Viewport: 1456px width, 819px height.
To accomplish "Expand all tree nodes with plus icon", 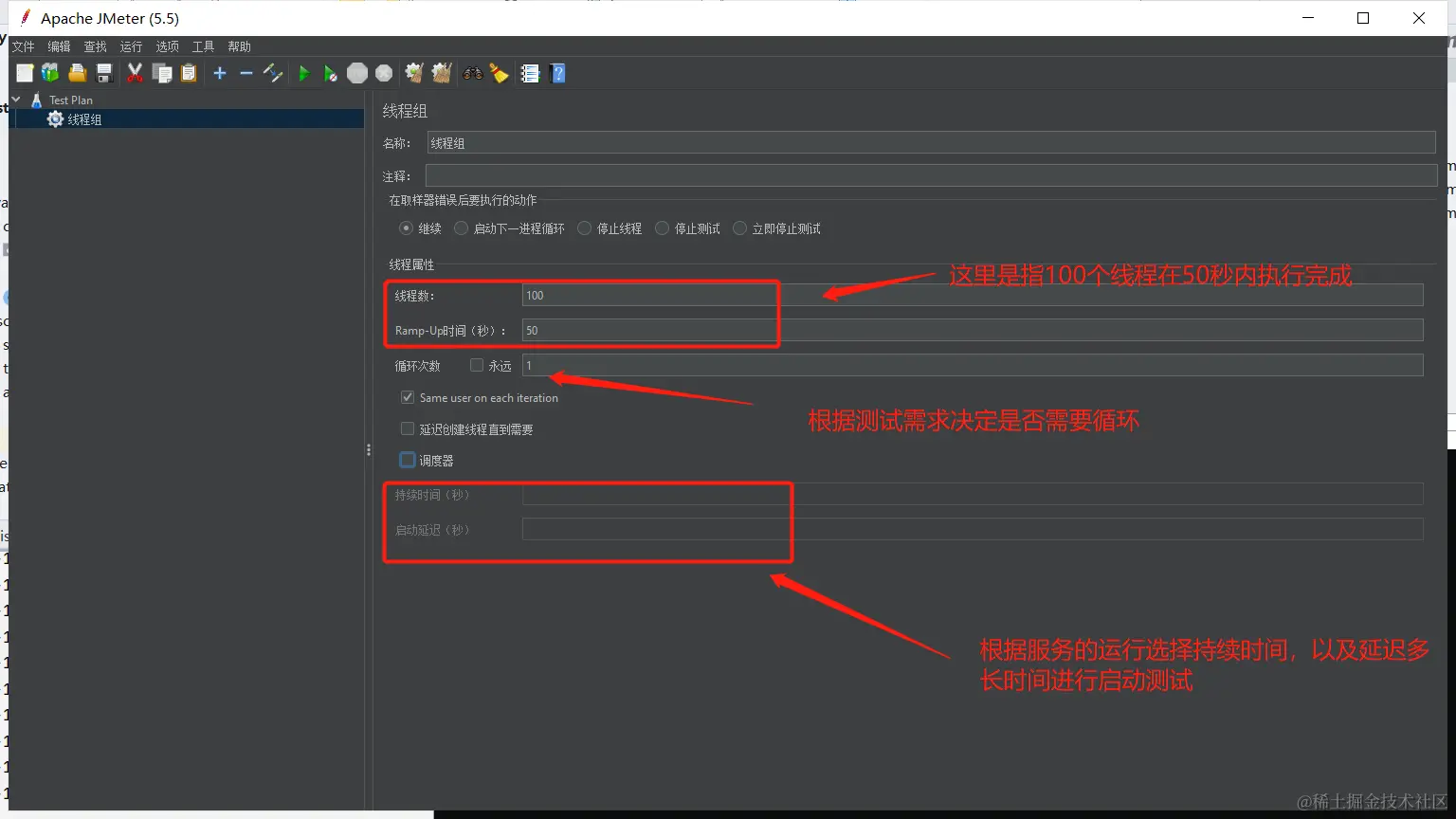I will [220, 73].
